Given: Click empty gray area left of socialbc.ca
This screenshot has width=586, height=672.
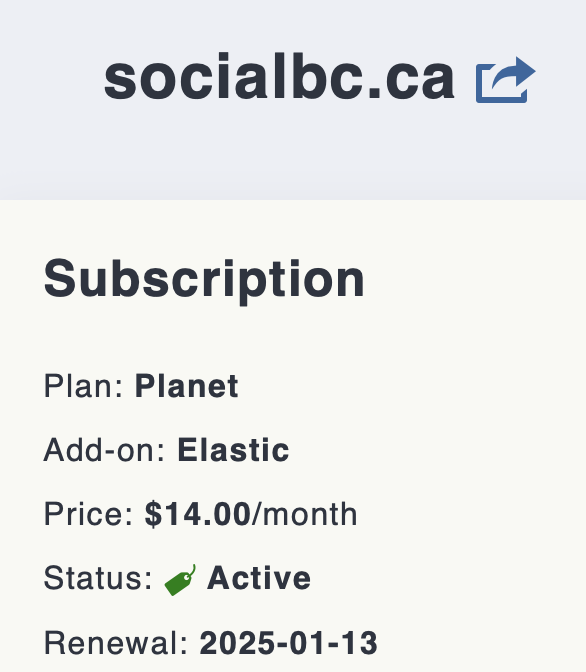Looking at the screenshot, I should click(x=51, y=77).
